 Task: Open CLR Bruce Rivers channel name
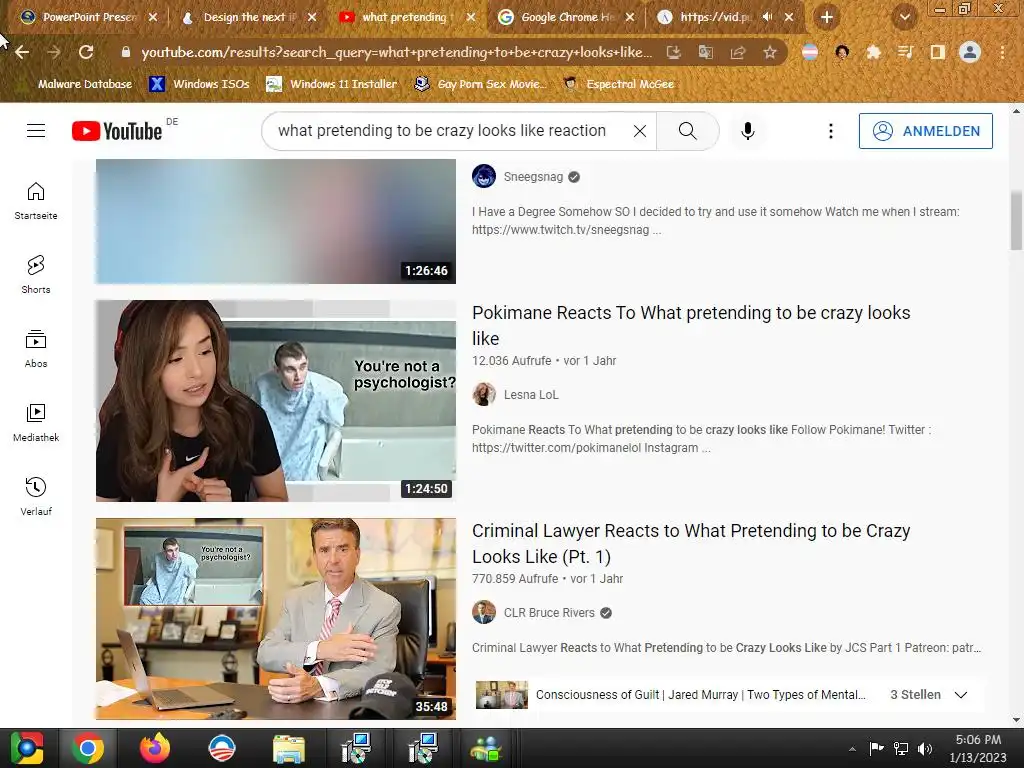[549, 613]
